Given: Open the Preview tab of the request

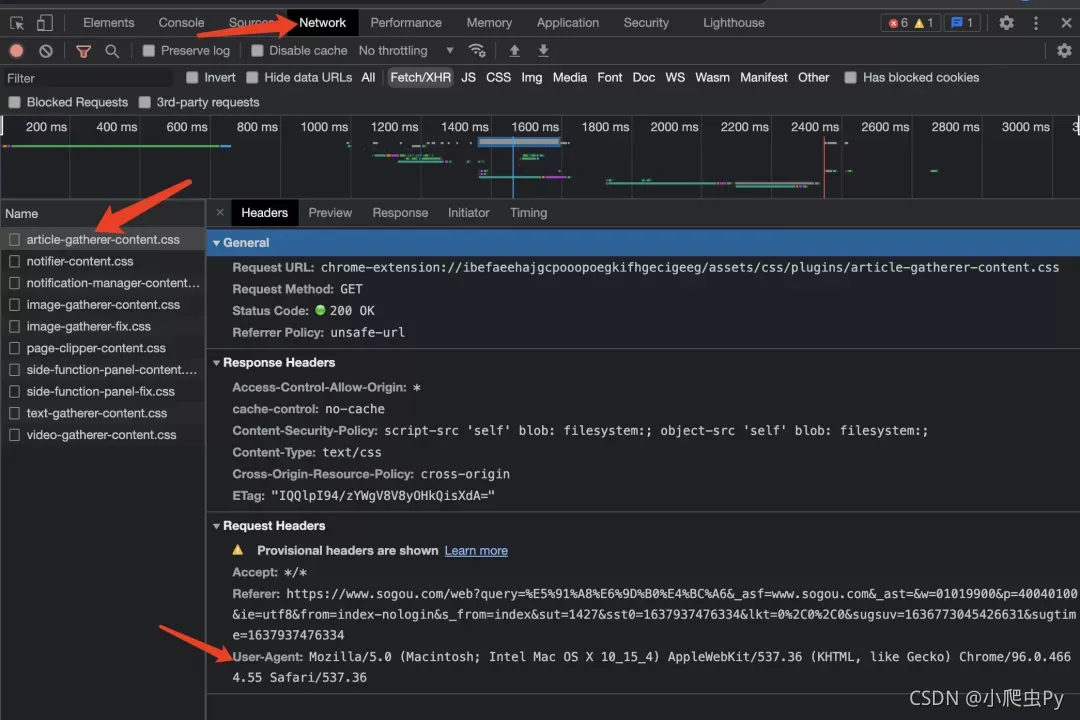Looking at the screenshot, I should click(x=330, y=213).
